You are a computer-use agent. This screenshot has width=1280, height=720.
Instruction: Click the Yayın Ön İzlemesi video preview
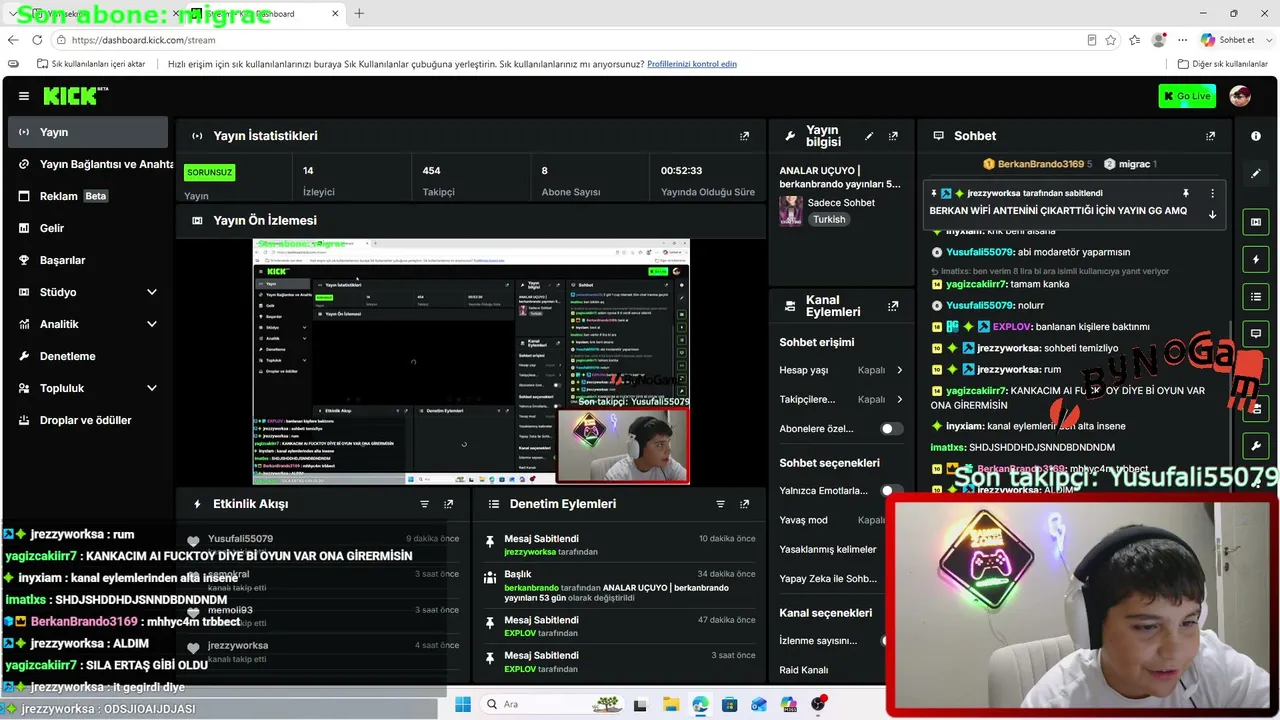471,361
